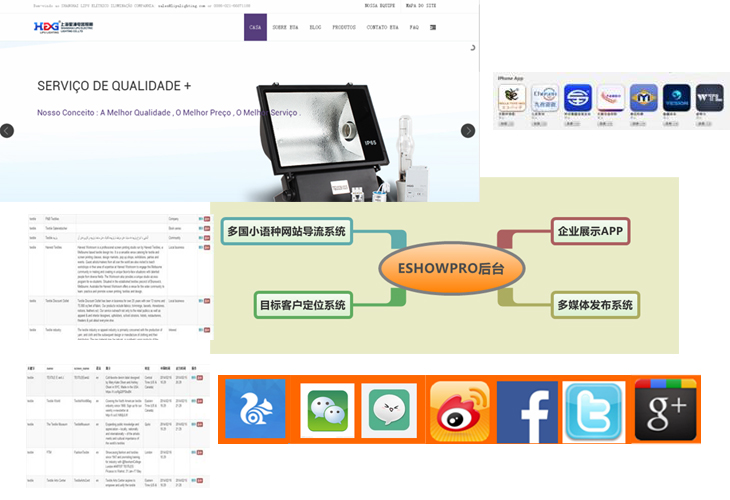Open the PRODUTOS menu item
730x500 pixels.
pyautogui.click(x=343, y=27)
